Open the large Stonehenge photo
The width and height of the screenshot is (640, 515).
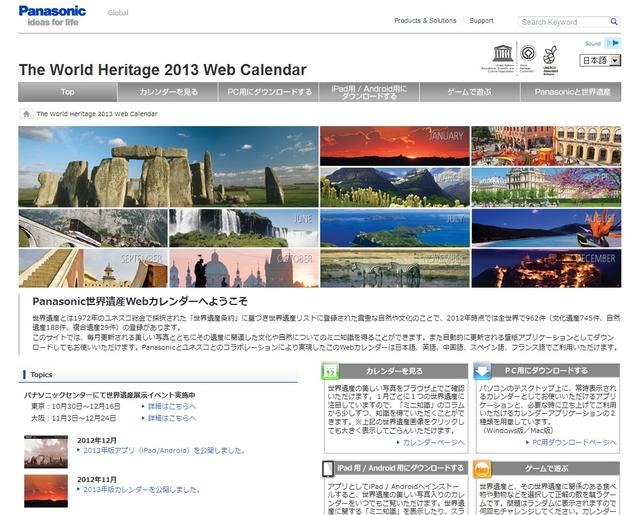(168, 166)
